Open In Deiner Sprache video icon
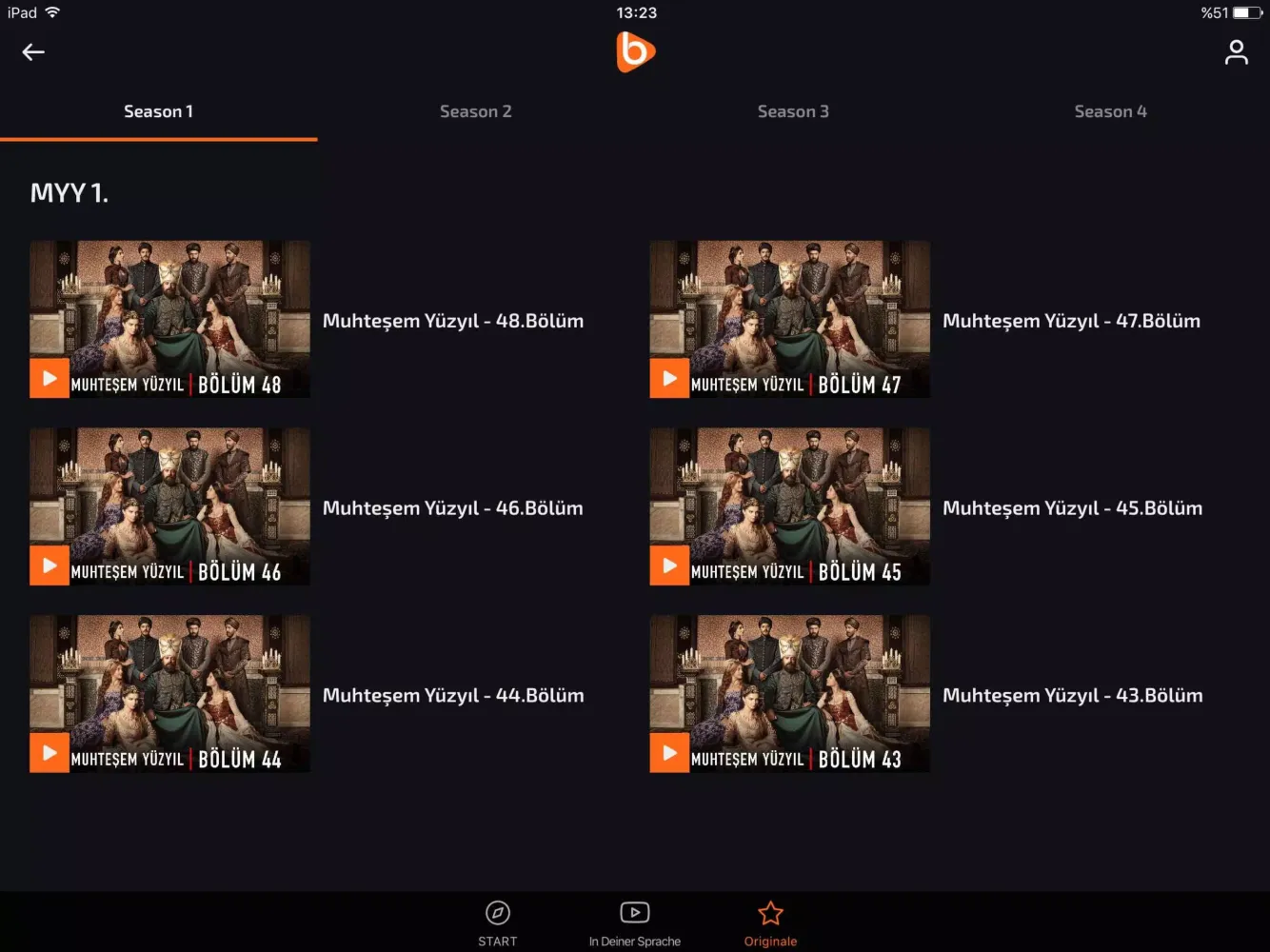The width and height of the screenshot is (1270, 952). (x=635, y=913)
